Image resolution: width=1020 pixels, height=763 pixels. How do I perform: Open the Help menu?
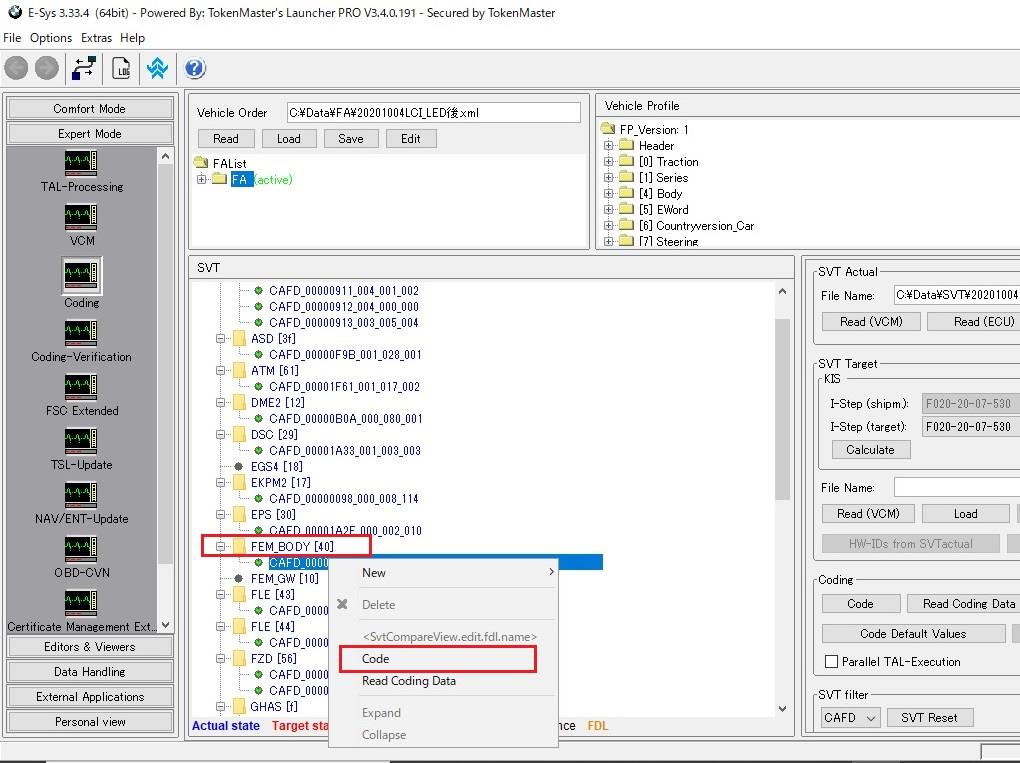click(132, 38)
